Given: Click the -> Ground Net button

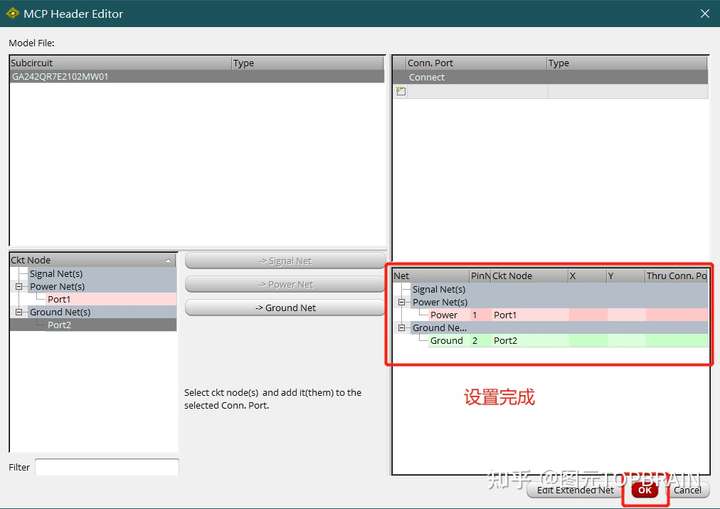Looking at the screenshot, I should point(285,308).
